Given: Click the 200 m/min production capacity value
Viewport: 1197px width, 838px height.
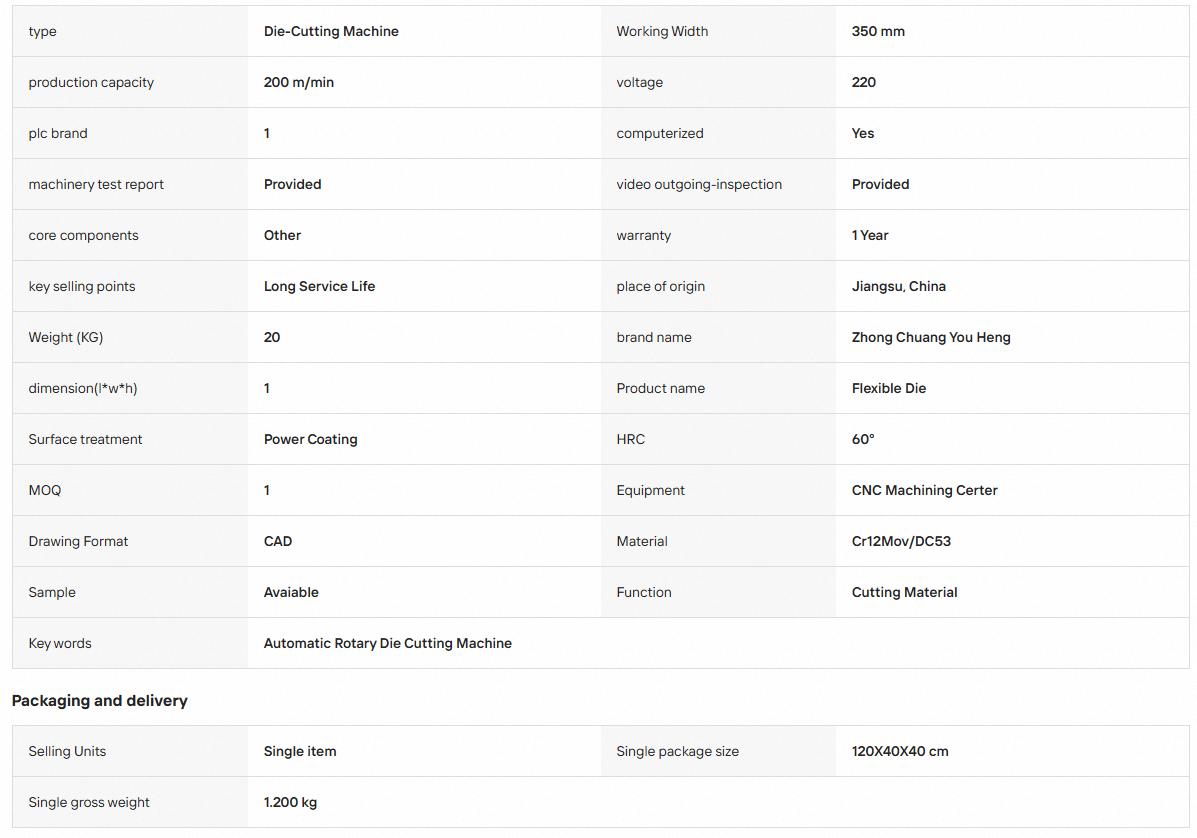Looking at the screenshot, I should (x=298, y=82).
